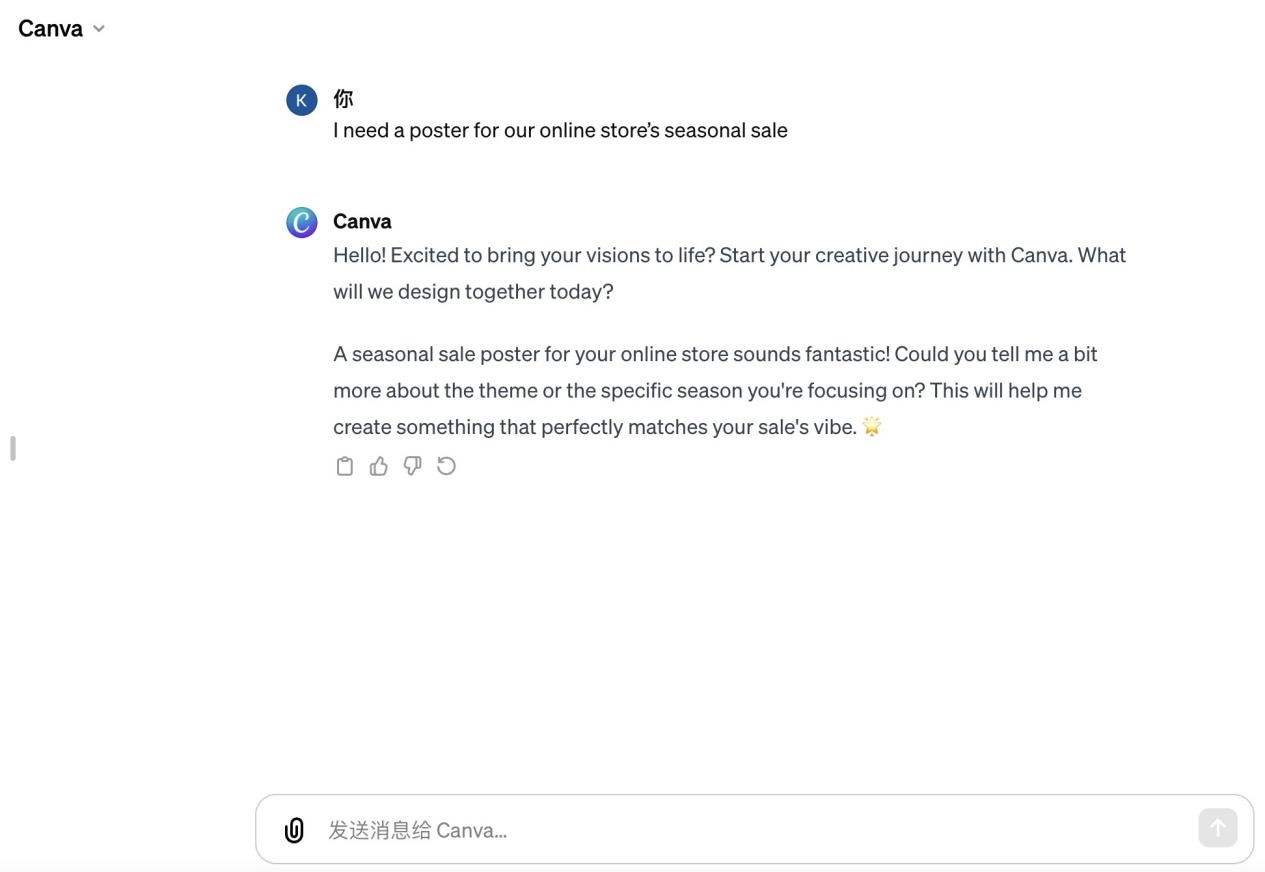Open the Canva model dropdown title
This screenshot has width=1265, height=872.
pyautogui.click(x=51, y=28)
